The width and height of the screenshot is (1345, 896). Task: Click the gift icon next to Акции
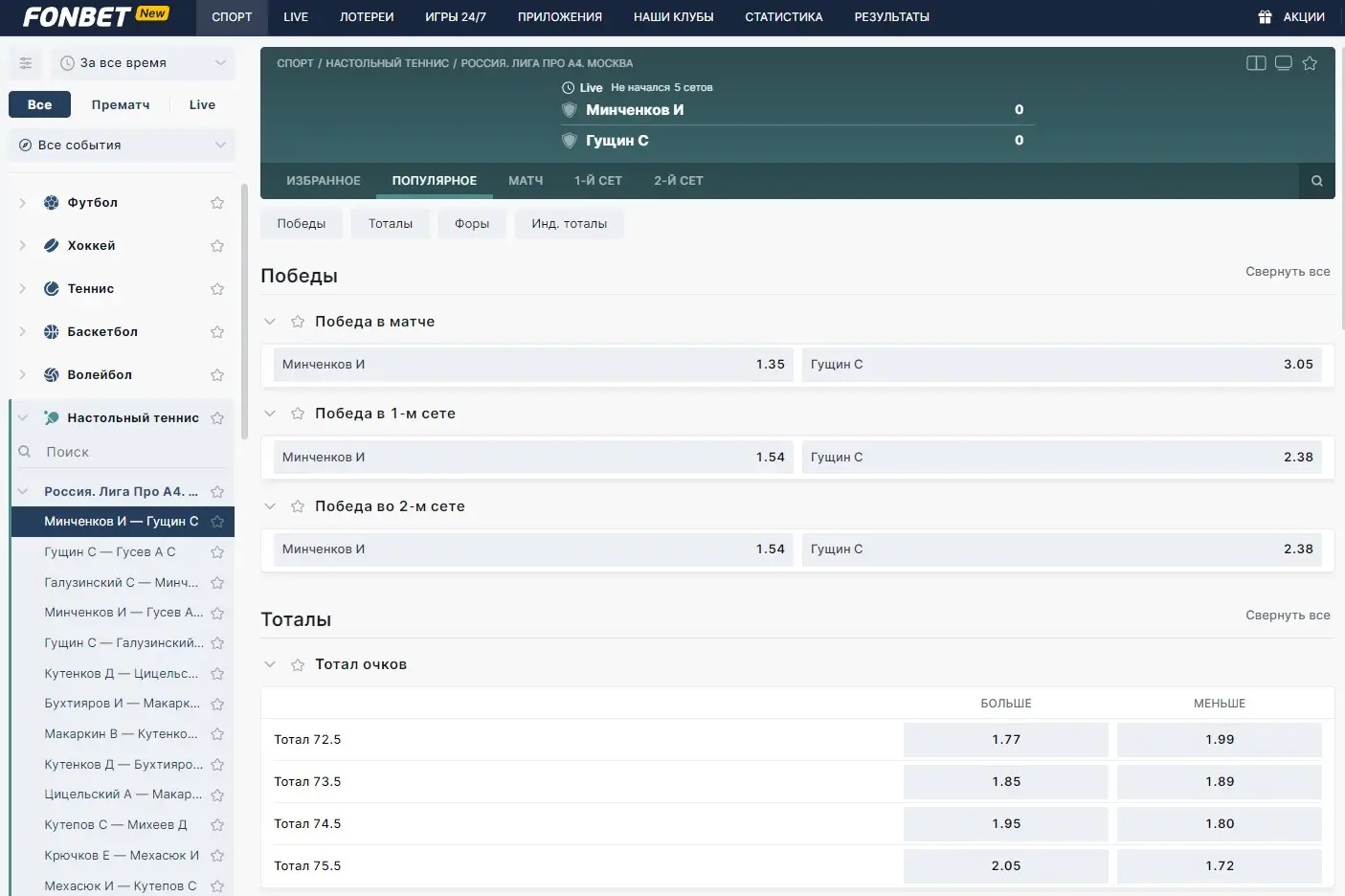(1265, 17)
